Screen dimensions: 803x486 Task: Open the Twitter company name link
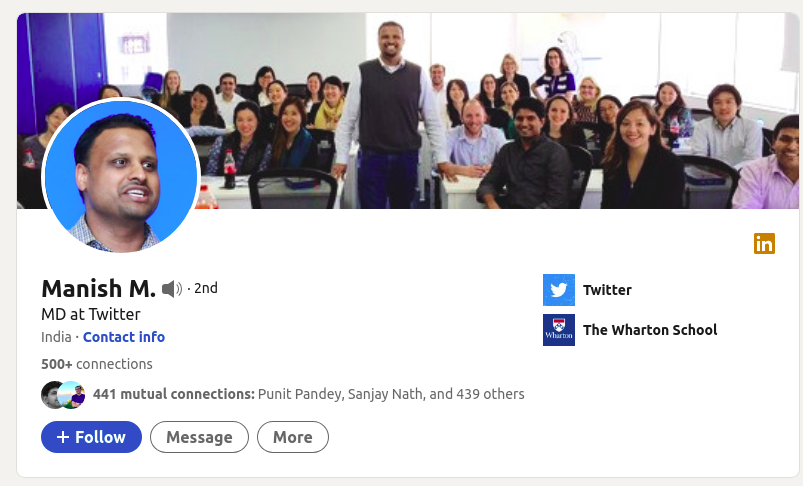[607, 290]
